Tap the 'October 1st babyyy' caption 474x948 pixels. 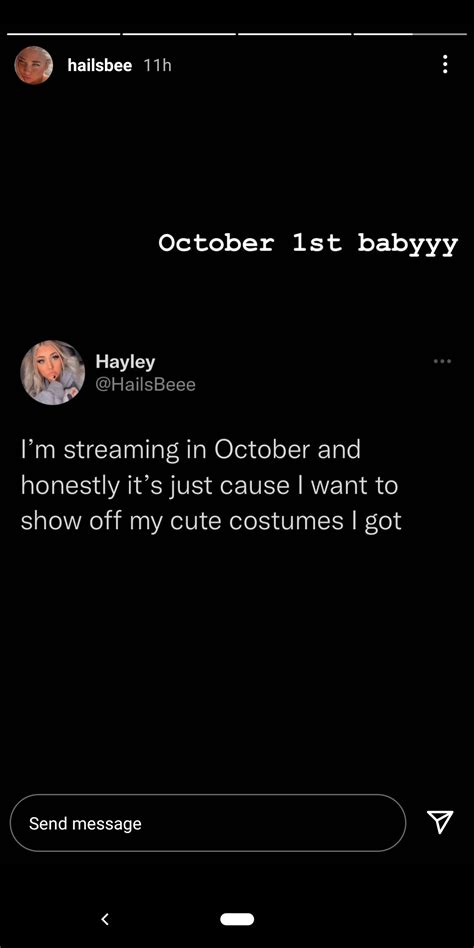pos(308,244)
